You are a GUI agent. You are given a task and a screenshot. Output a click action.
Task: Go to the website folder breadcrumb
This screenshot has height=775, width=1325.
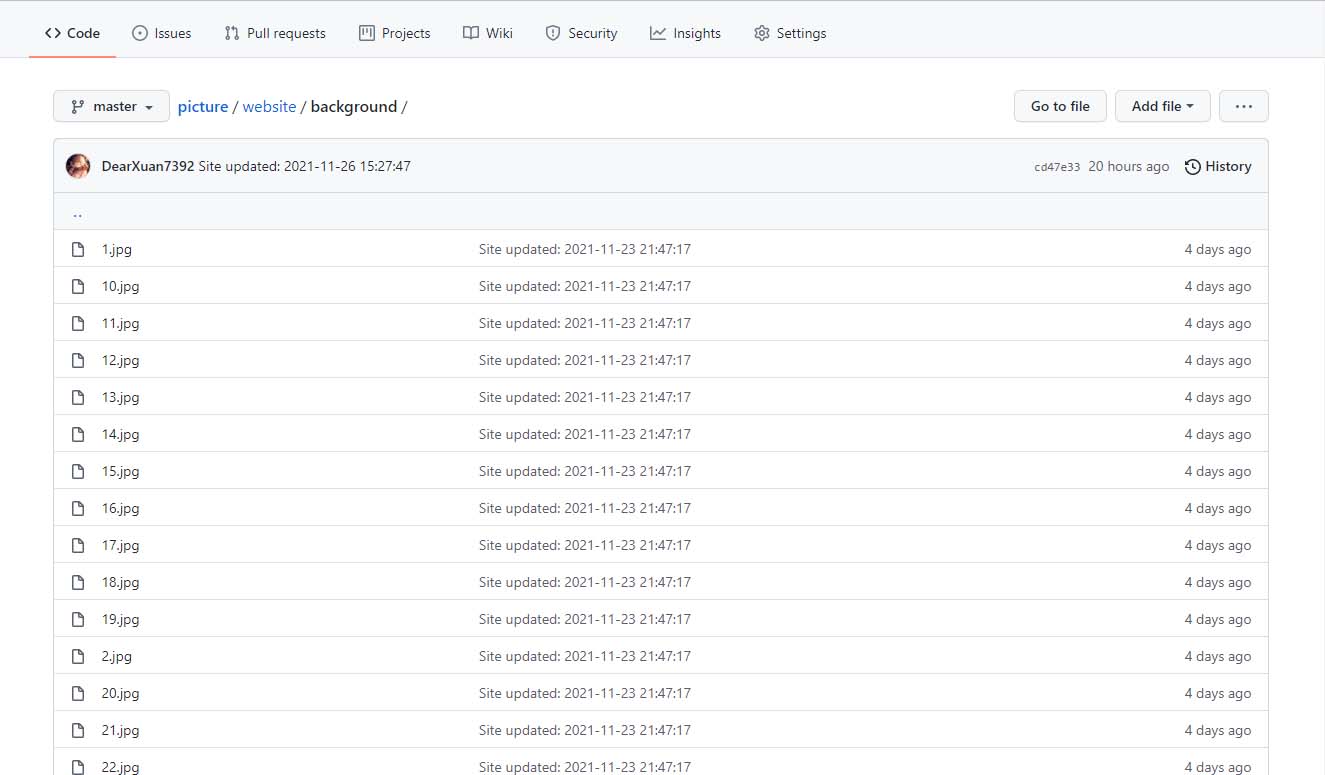(269, 106)
